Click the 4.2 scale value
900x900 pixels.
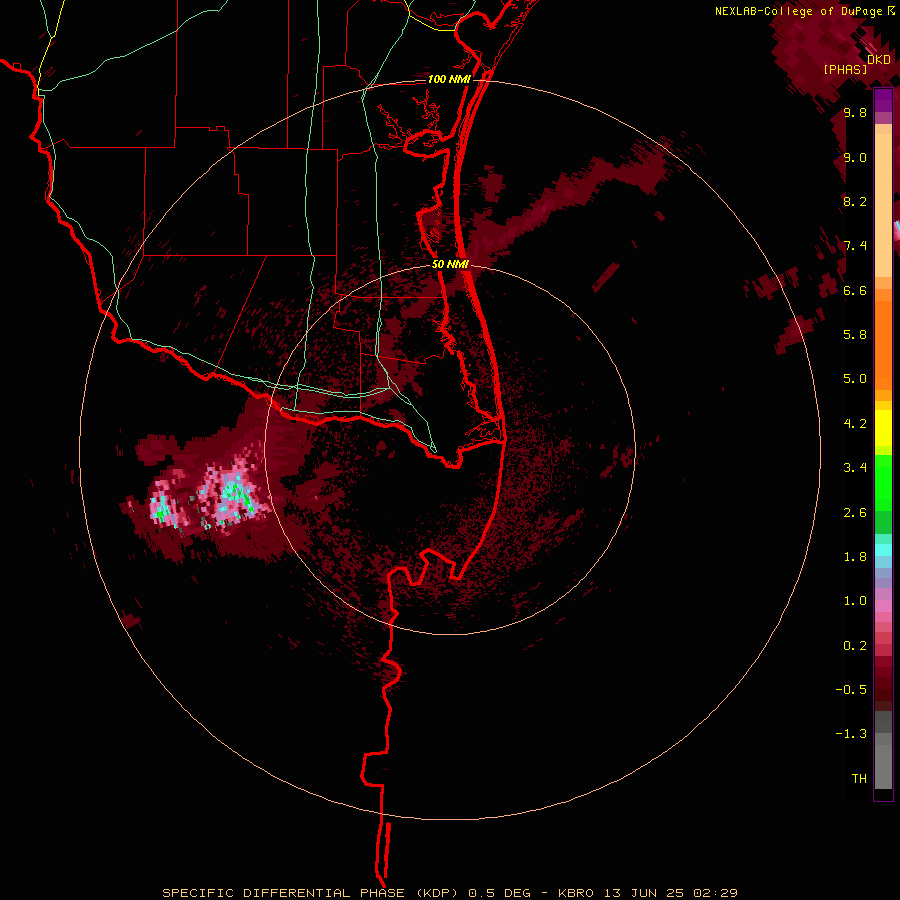(855, 424)
